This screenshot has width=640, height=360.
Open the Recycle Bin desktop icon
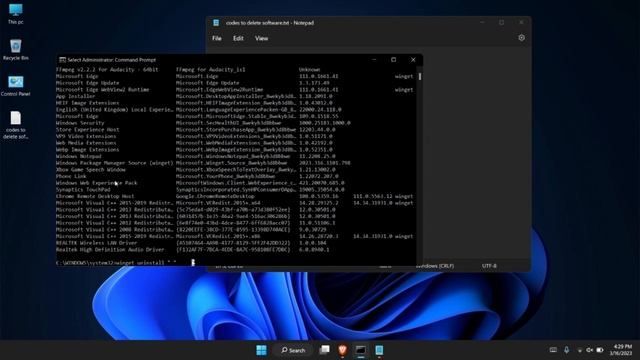(x=16, y=50)
